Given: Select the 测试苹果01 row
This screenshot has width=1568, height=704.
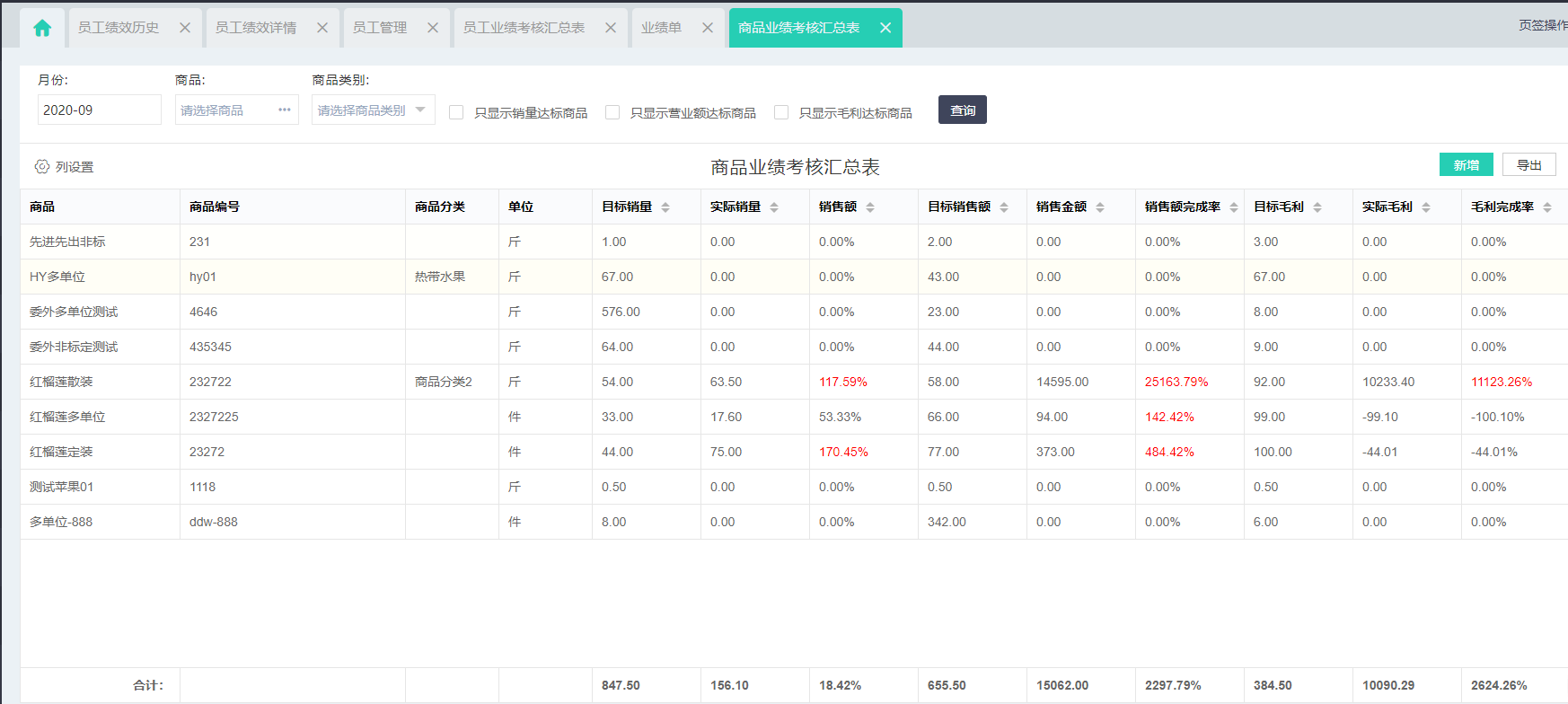Looking at the screenshot, I should (x=794, y=487).
